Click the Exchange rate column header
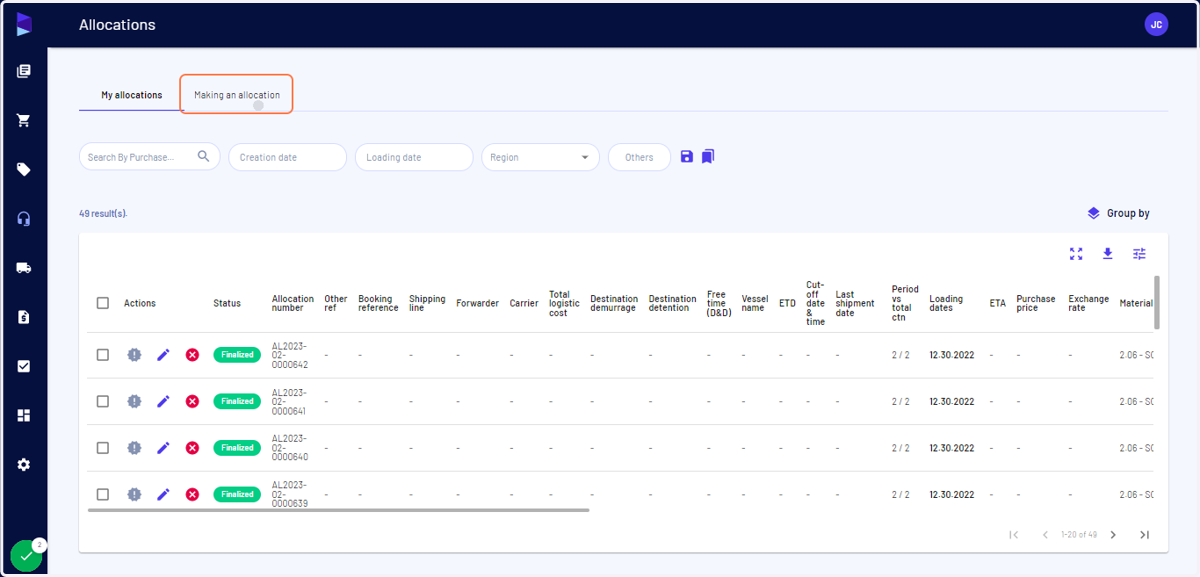This screenshot has width=1200, height=577. 1088,303
